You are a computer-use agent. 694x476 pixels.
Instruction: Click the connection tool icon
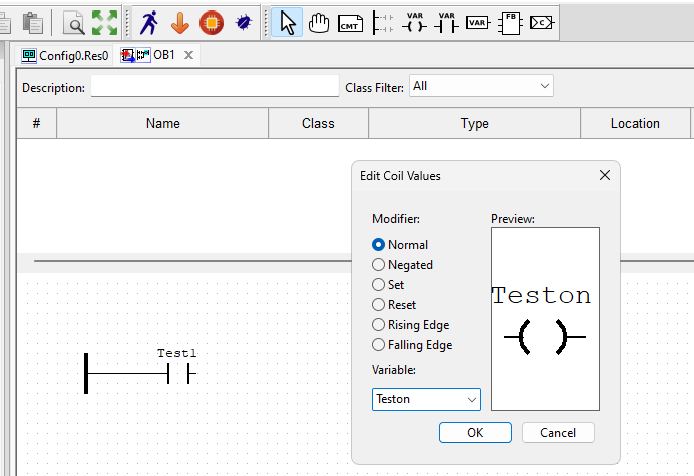(542, 22)
